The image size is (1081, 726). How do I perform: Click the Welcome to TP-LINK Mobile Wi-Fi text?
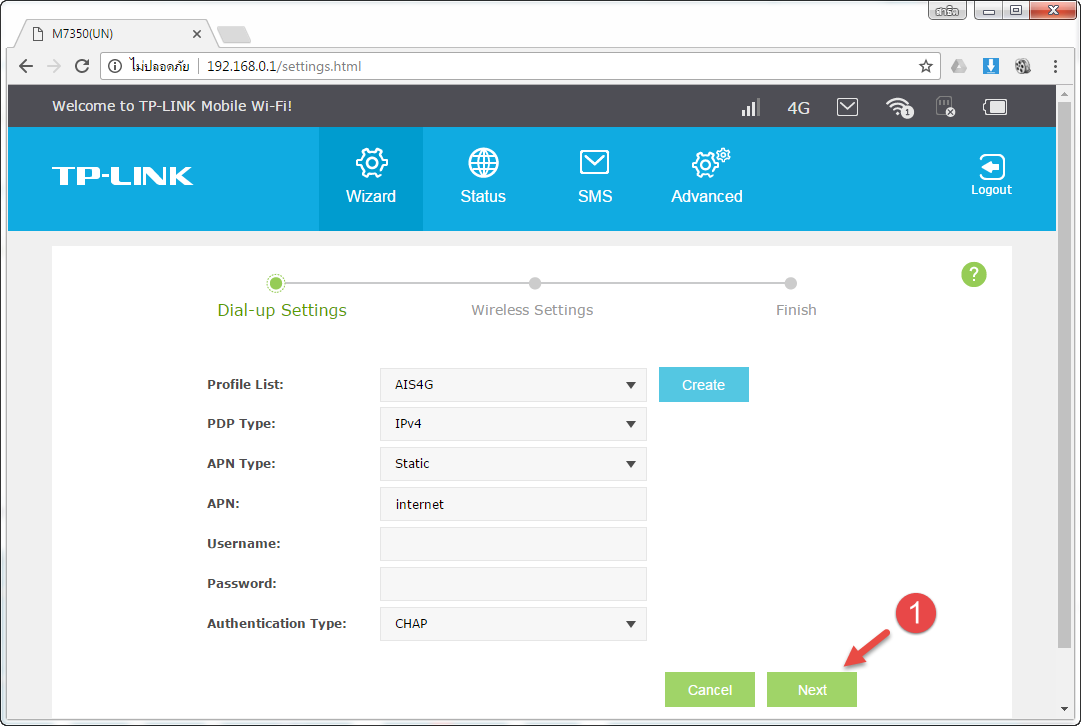point(172,106)
